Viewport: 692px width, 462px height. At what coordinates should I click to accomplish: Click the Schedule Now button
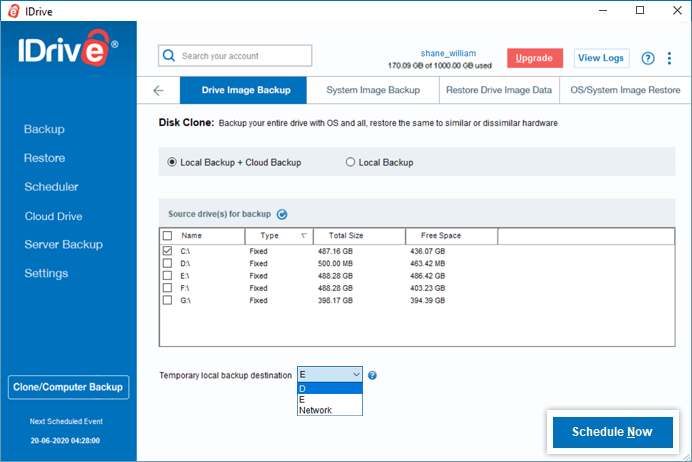613,432
